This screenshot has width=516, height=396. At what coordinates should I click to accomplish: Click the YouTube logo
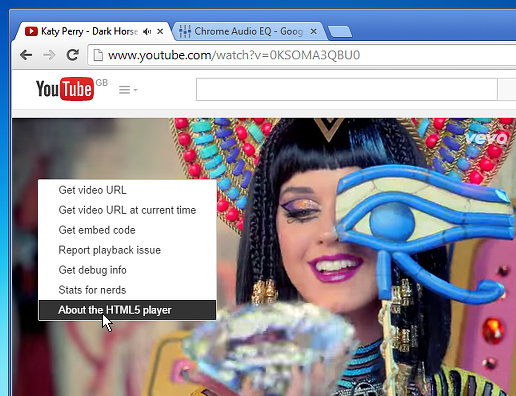(x=65, y=89)
